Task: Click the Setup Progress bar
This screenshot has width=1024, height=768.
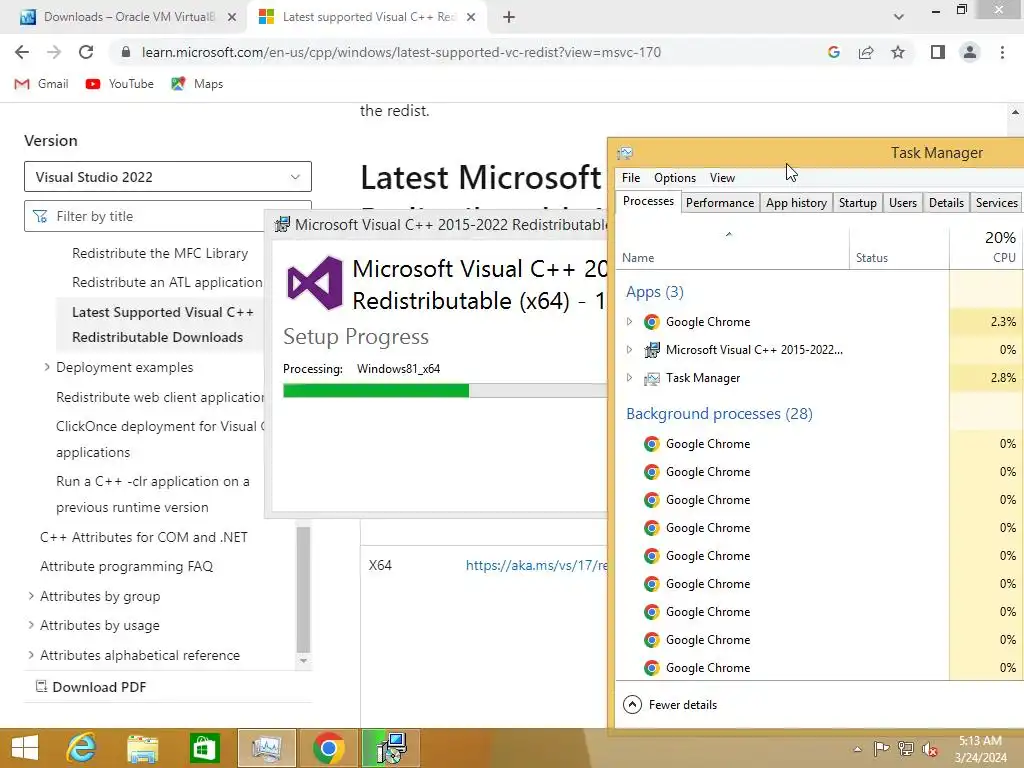Action: coord(445,391)
